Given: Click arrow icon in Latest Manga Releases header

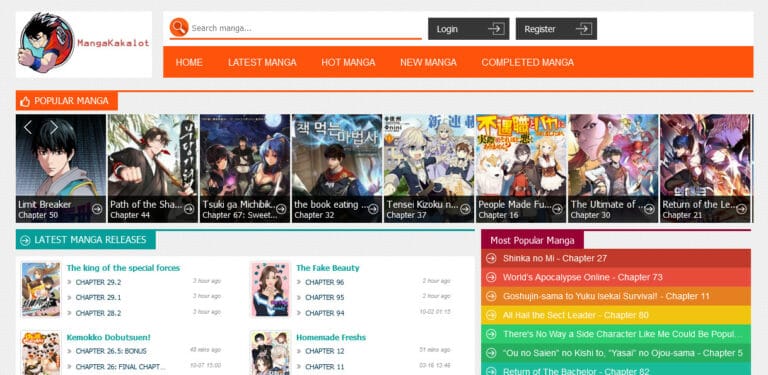Looking at the screenshot, I should (25, 240).
